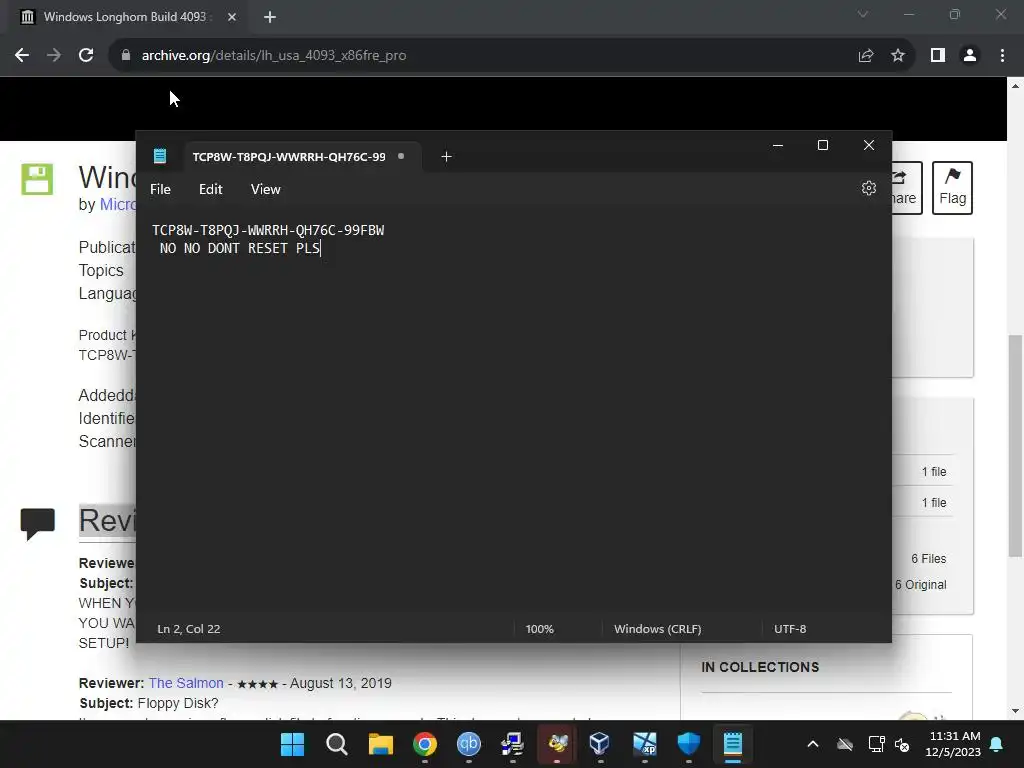Click scrollbar down arrow on webpage
The height and width of the screenshot is (768, 1024).
1015,711
